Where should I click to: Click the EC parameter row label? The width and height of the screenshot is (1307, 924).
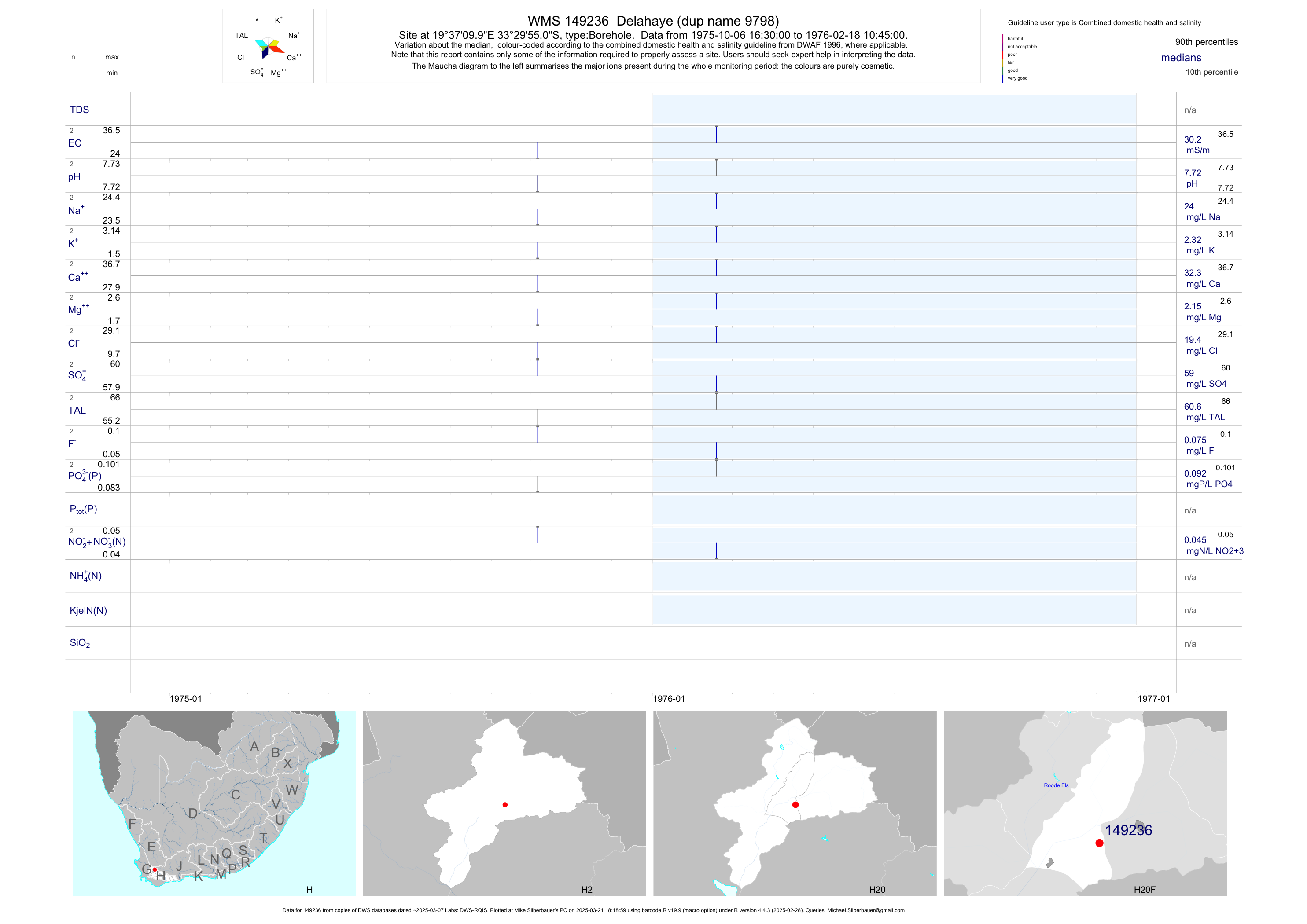[74, 143]
